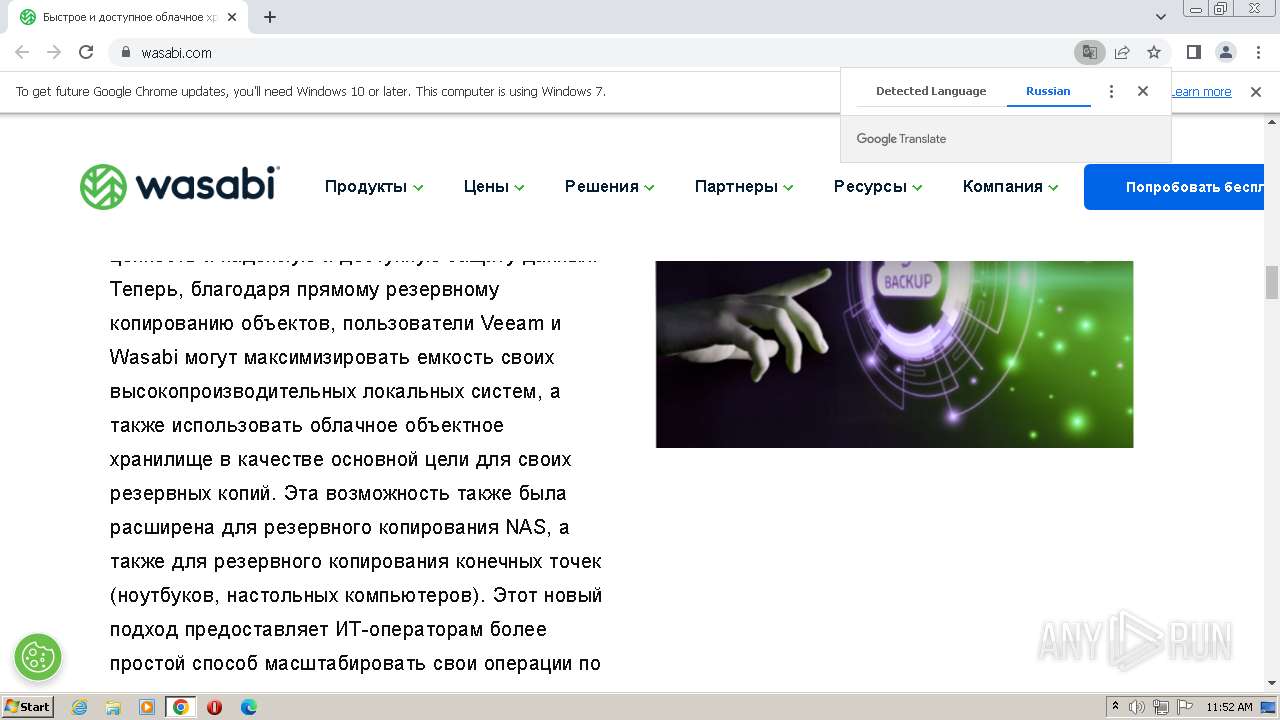Open cookie settings icon

click(38, 657)
